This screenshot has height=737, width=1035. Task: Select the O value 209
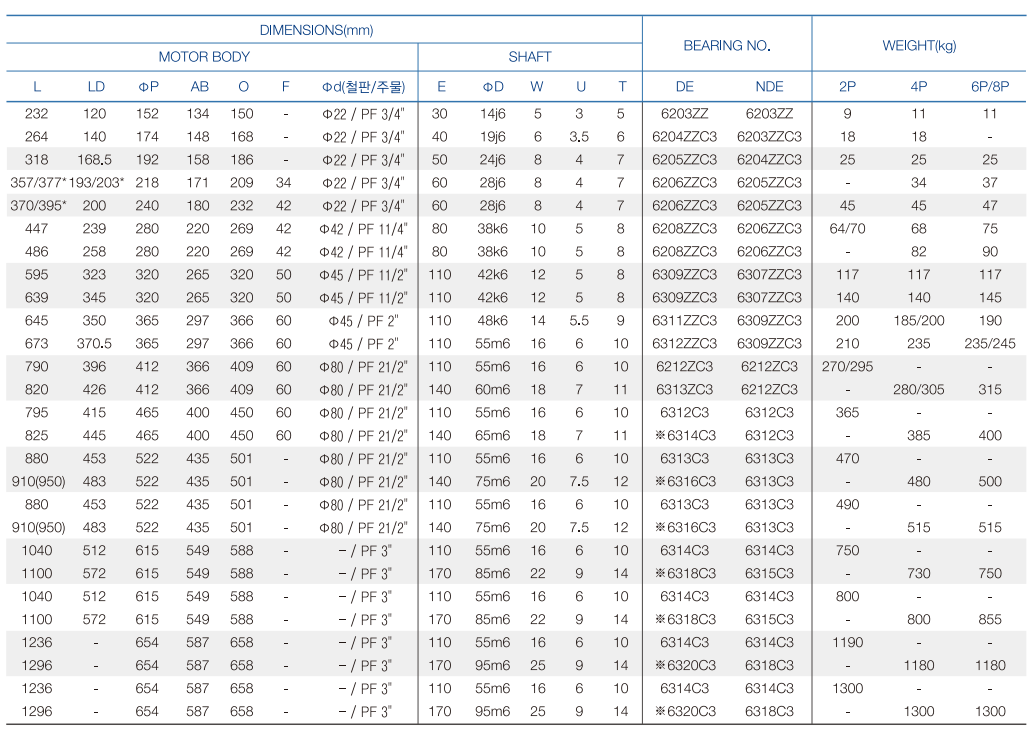(242, 183)
